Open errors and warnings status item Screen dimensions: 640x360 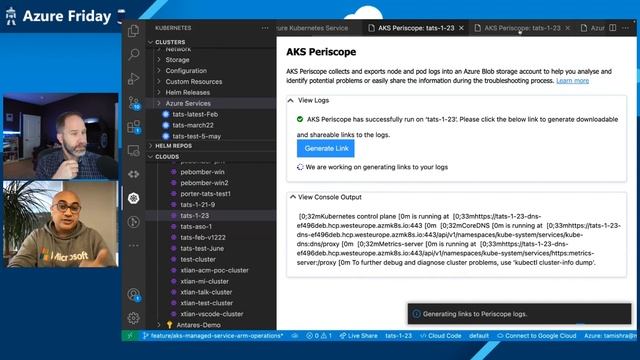pos(319,336)
